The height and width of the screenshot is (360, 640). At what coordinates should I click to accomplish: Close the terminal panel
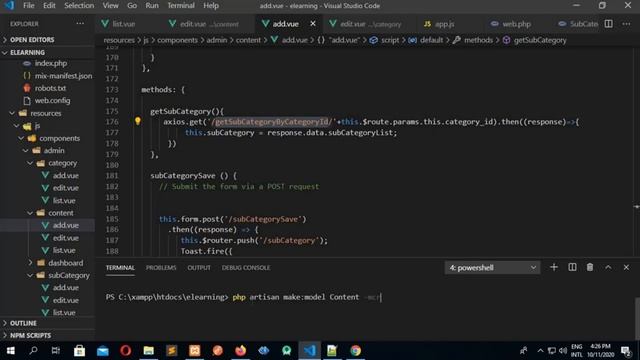point(626,267)
